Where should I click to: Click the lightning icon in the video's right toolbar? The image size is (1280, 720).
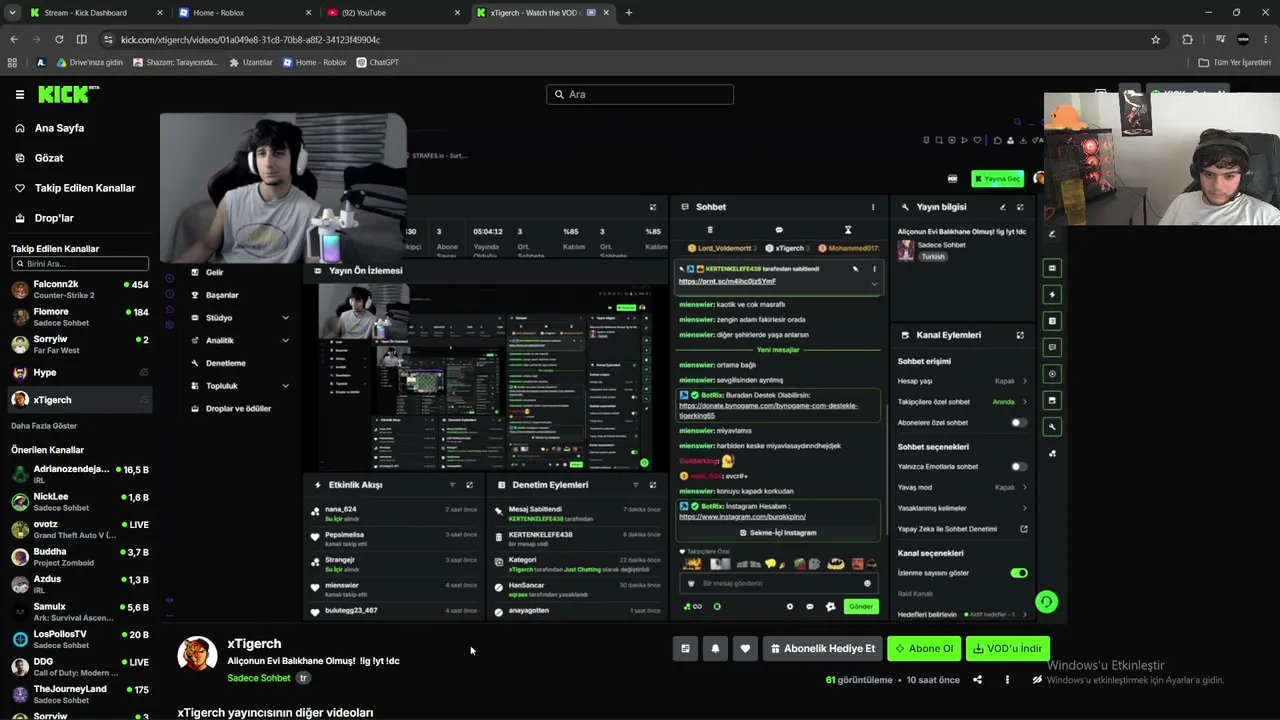click(x=1052, y=295)
